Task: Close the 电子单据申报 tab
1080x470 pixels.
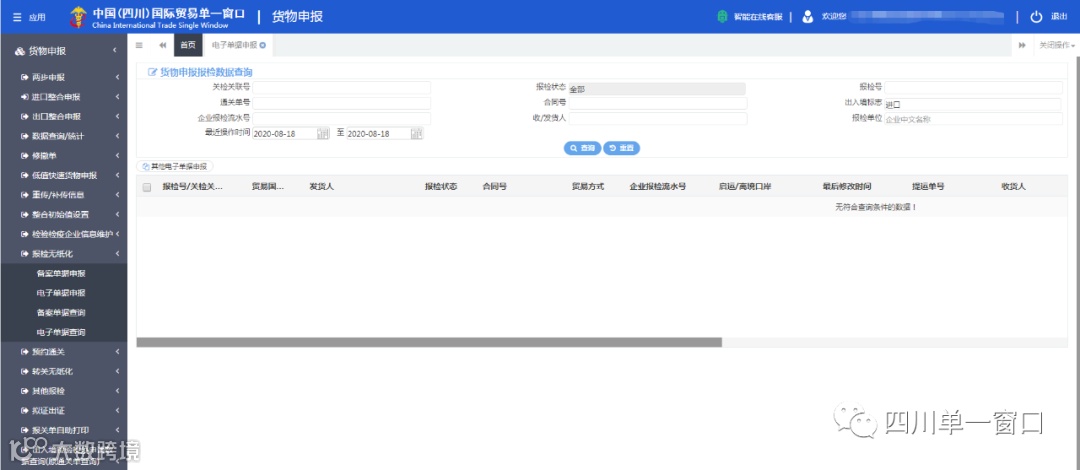Action: [262, 45]
